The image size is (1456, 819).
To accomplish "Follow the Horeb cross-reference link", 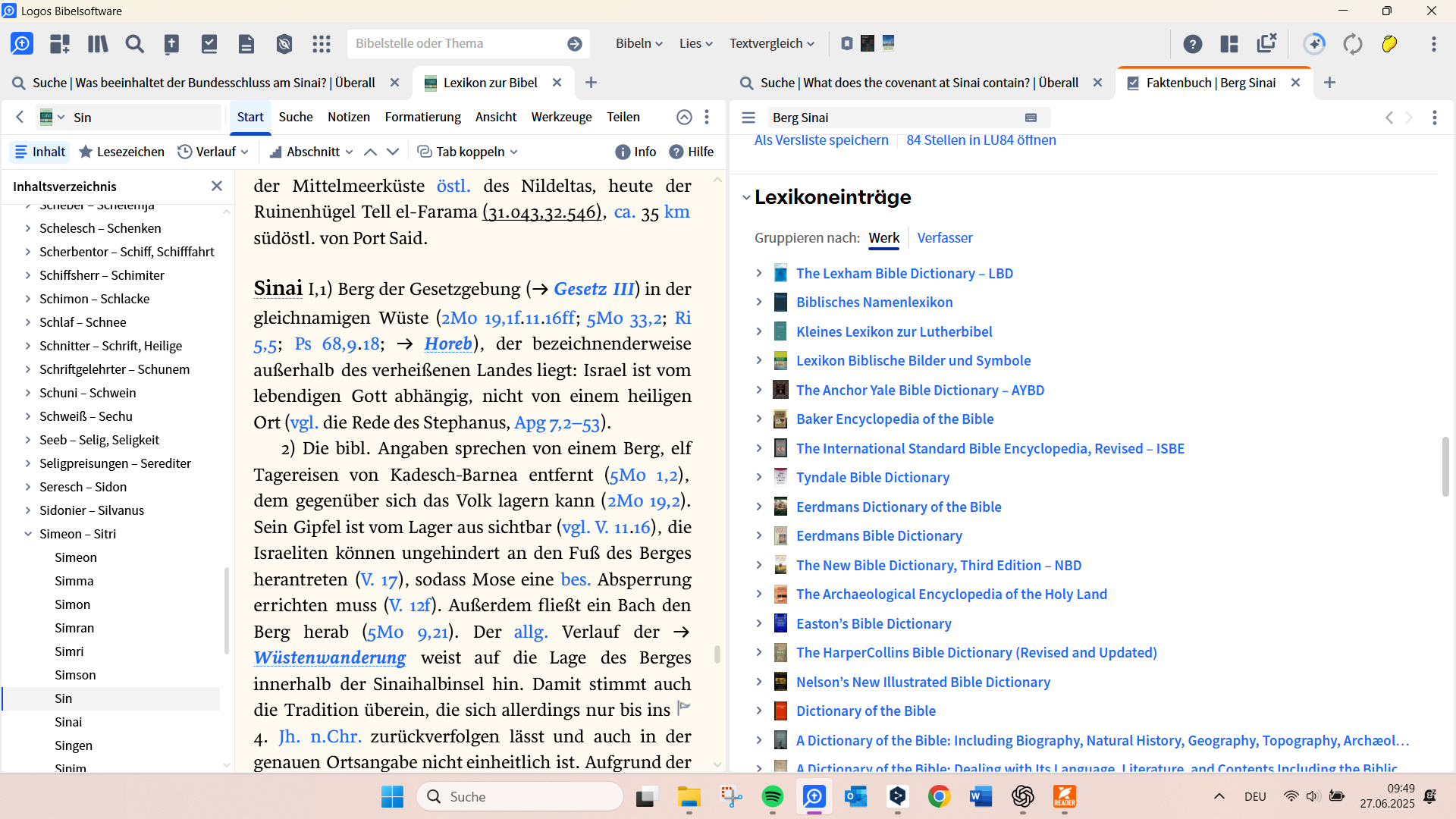I will tap(448, 344).
